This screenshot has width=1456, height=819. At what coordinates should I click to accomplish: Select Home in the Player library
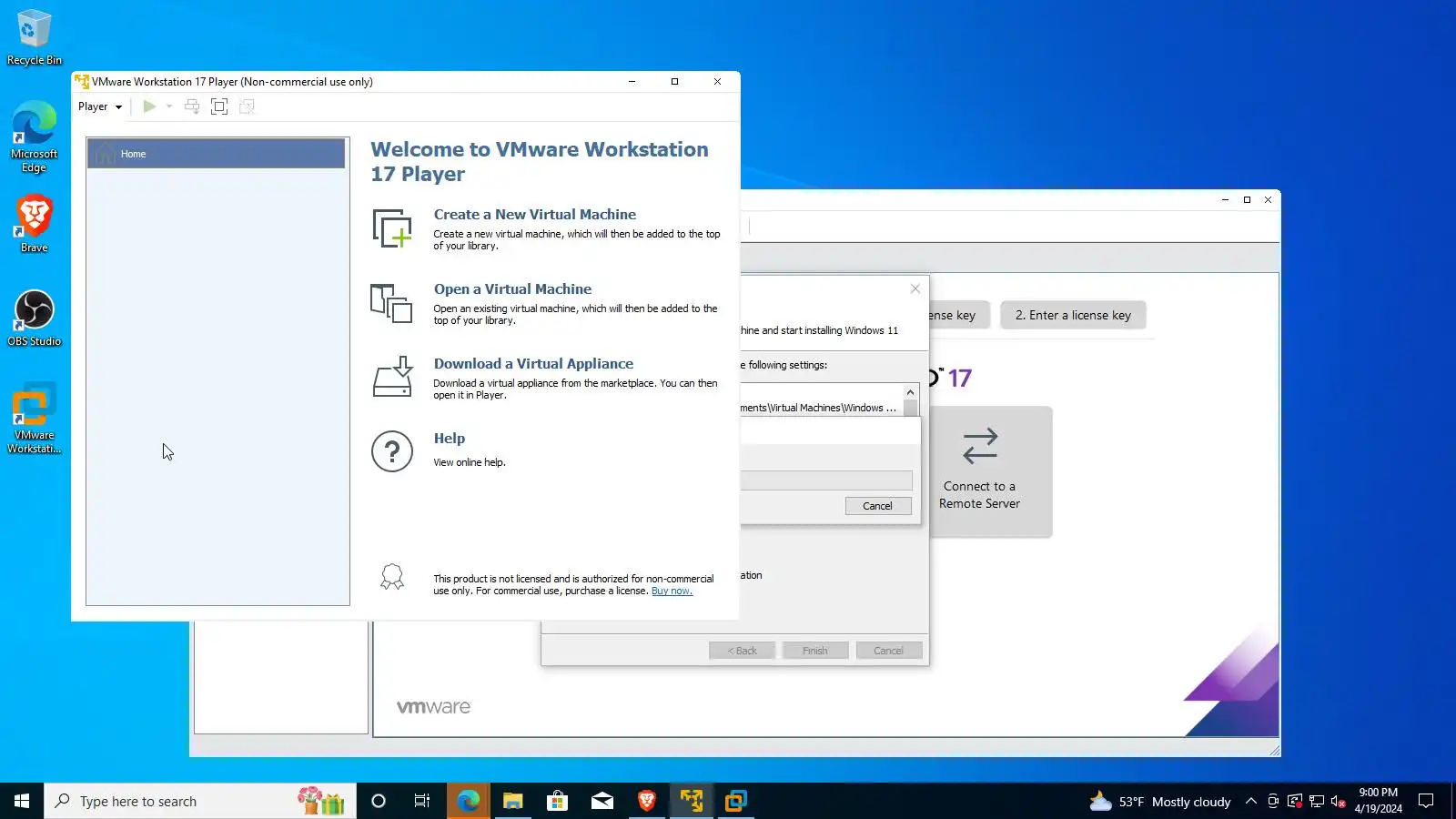[x=216, y=154]
